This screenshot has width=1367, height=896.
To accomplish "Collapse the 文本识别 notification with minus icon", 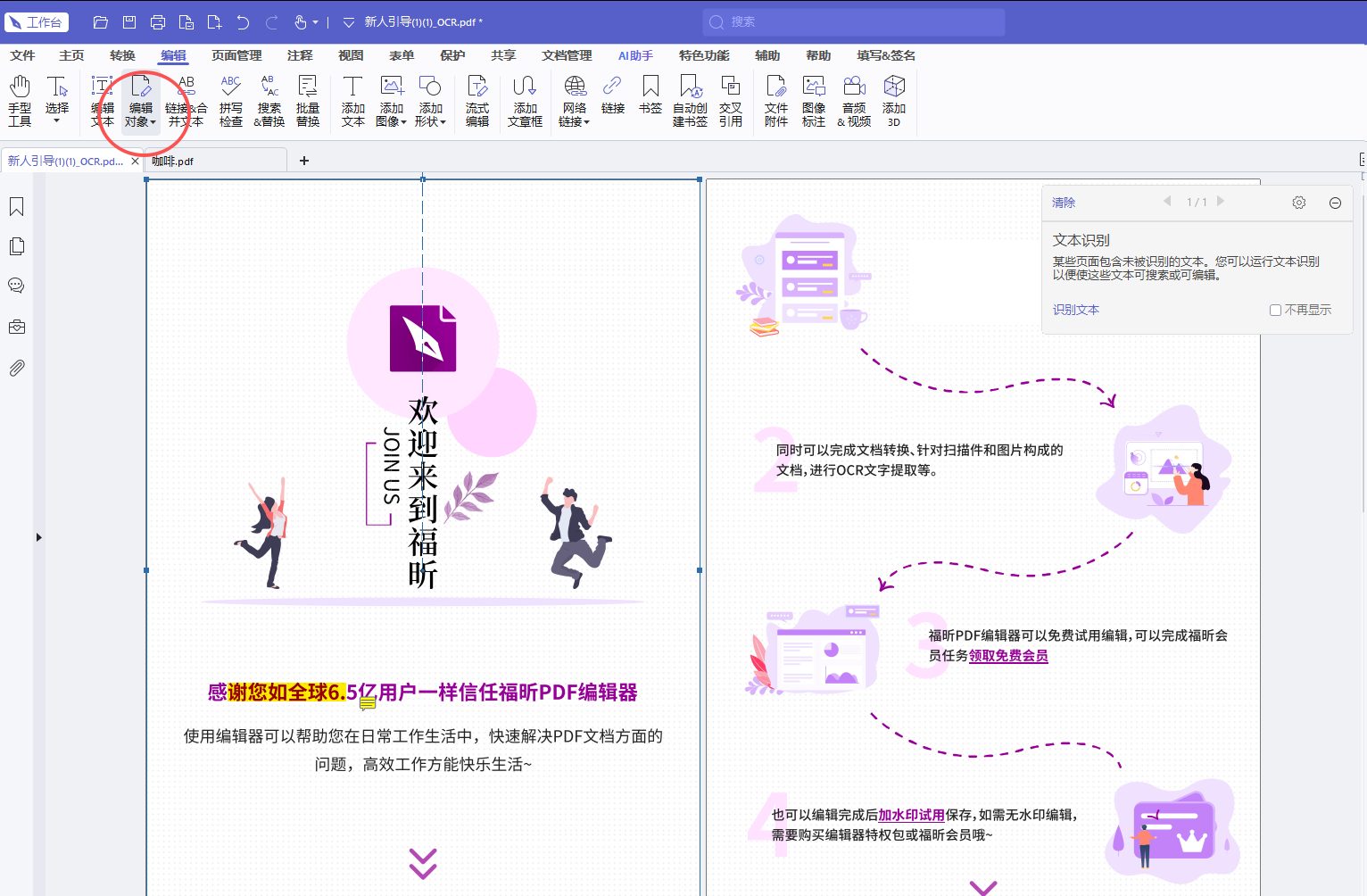I will click(1335, 203).
